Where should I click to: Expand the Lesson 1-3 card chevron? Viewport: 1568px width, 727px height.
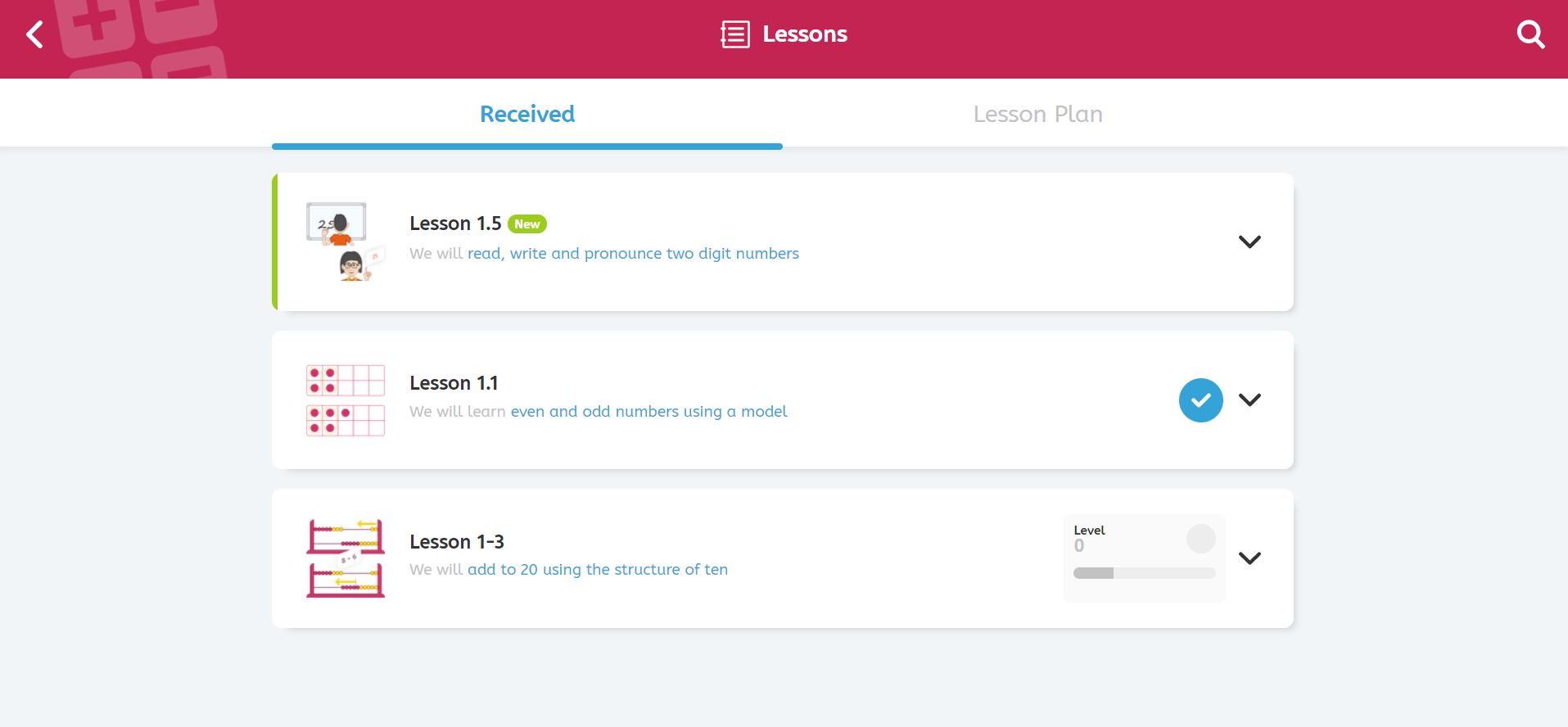coord(1249,558)
